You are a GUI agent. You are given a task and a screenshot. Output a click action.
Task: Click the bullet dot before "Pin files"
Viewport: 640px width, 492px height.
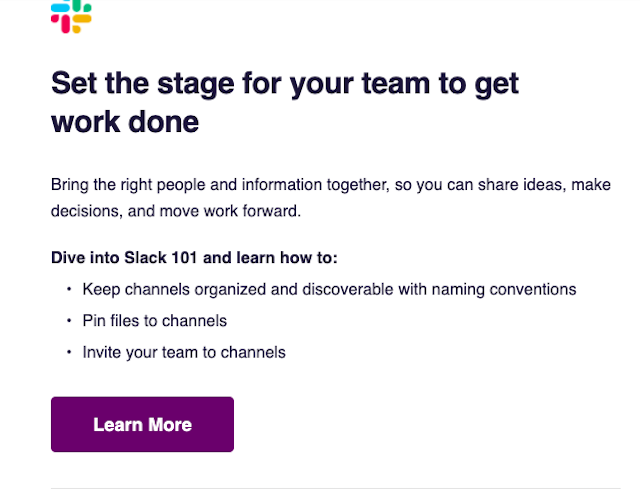tap(69, 321)
